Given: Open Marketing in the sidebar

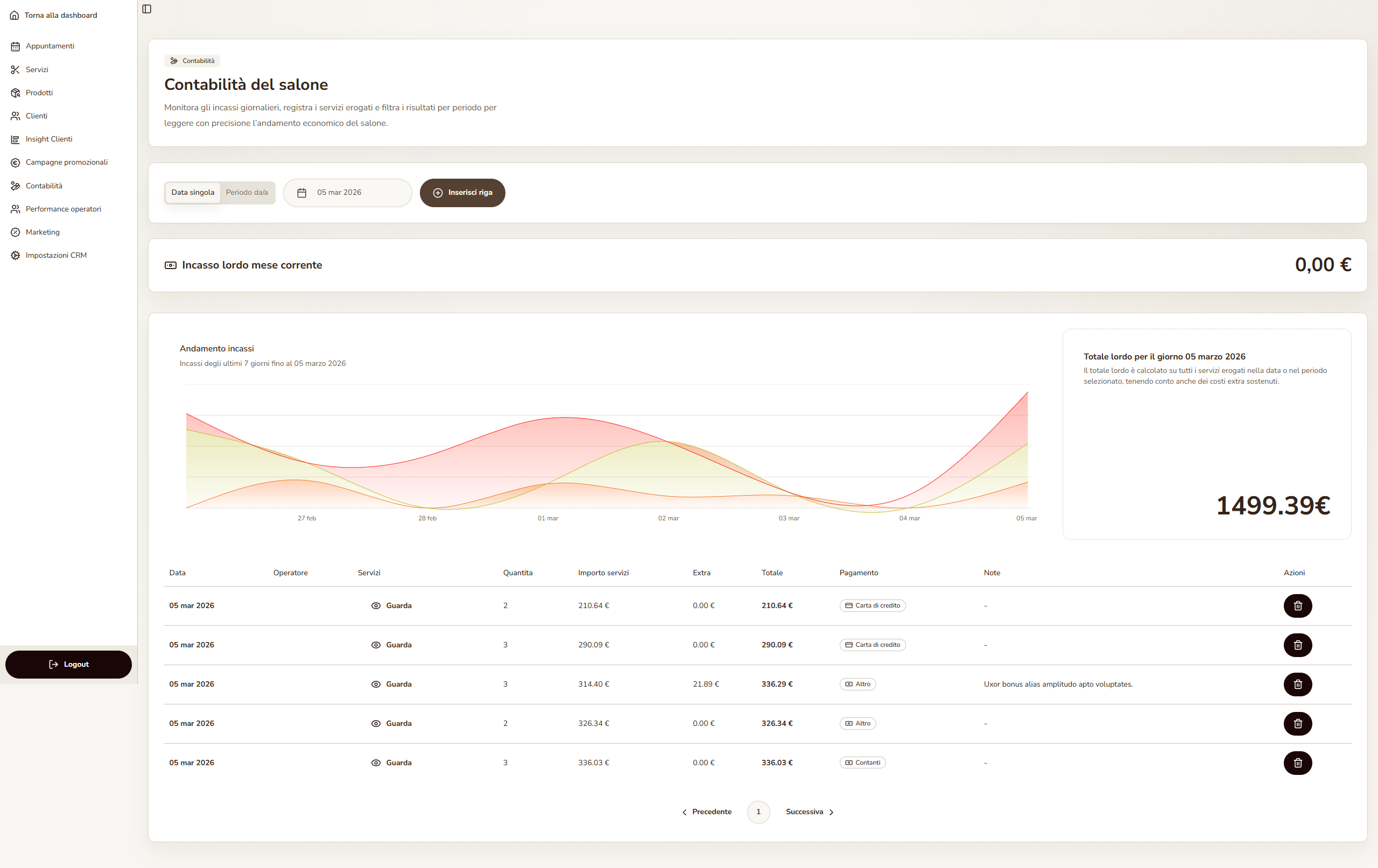Looking at the screenshot, I should coord(69,232).
